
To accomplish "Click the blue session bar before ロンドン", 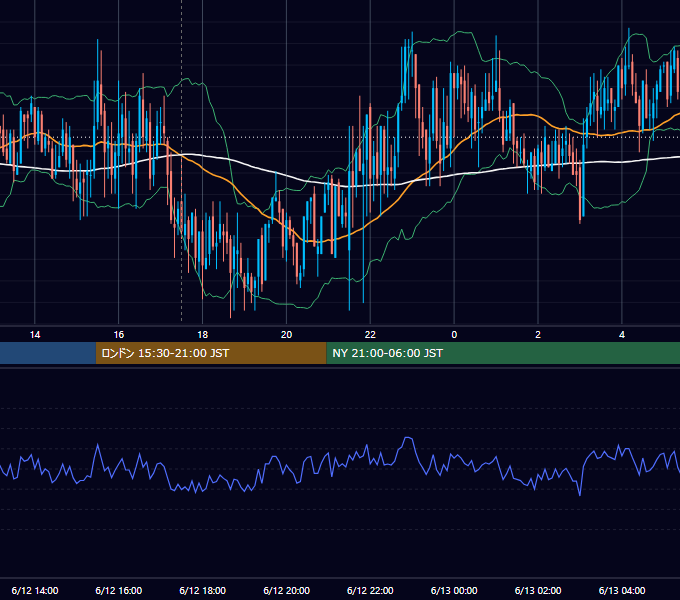I will tap(48, 353).
